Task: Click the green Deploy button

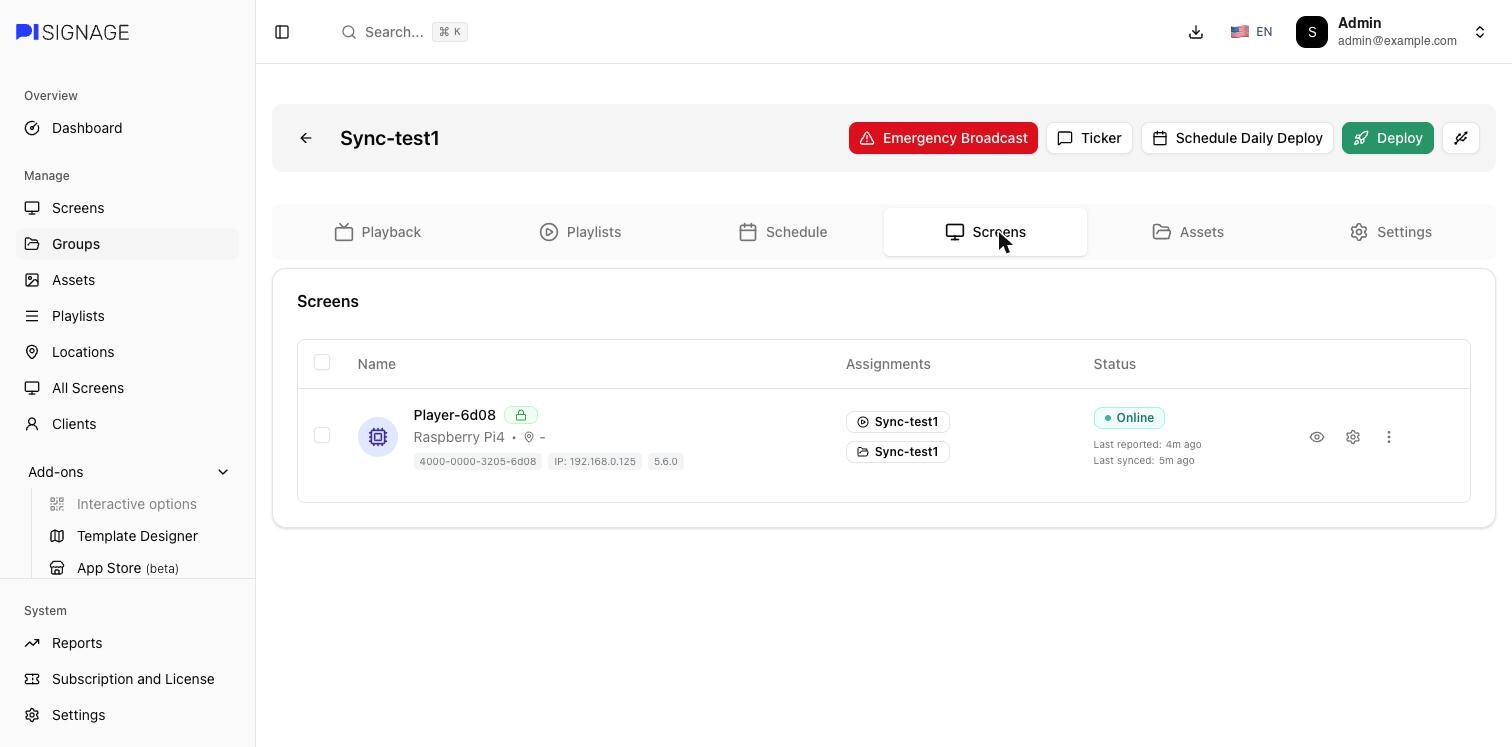Action: pos(1388,138)
